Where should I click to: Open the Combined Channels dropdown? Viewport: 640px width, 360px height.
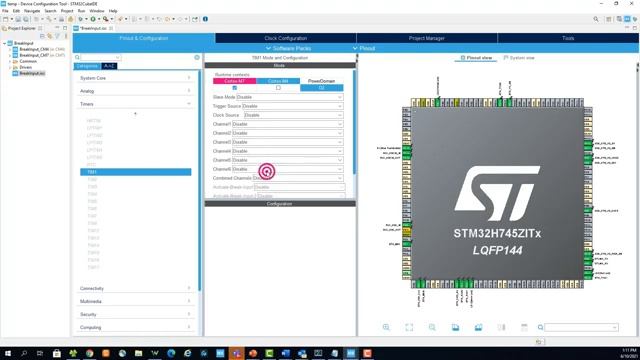[x=298, y=178]
